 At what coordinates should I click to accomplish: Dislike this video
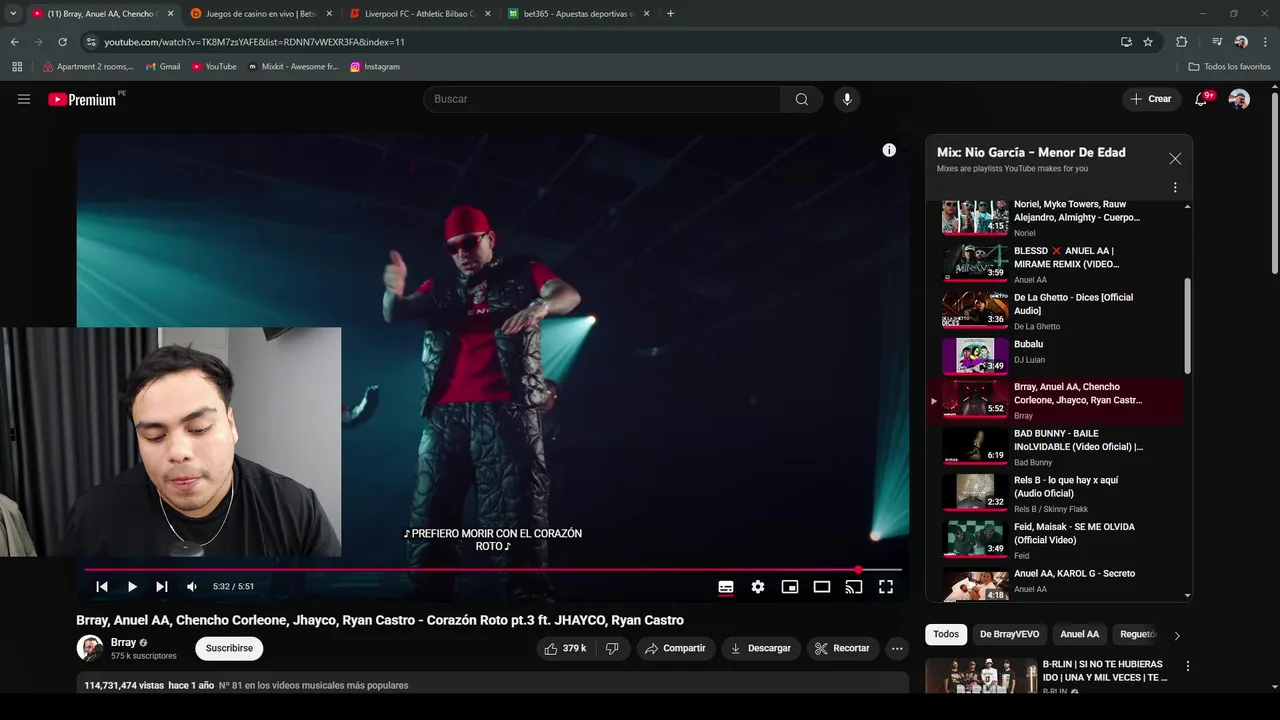(x=612, y=648)
